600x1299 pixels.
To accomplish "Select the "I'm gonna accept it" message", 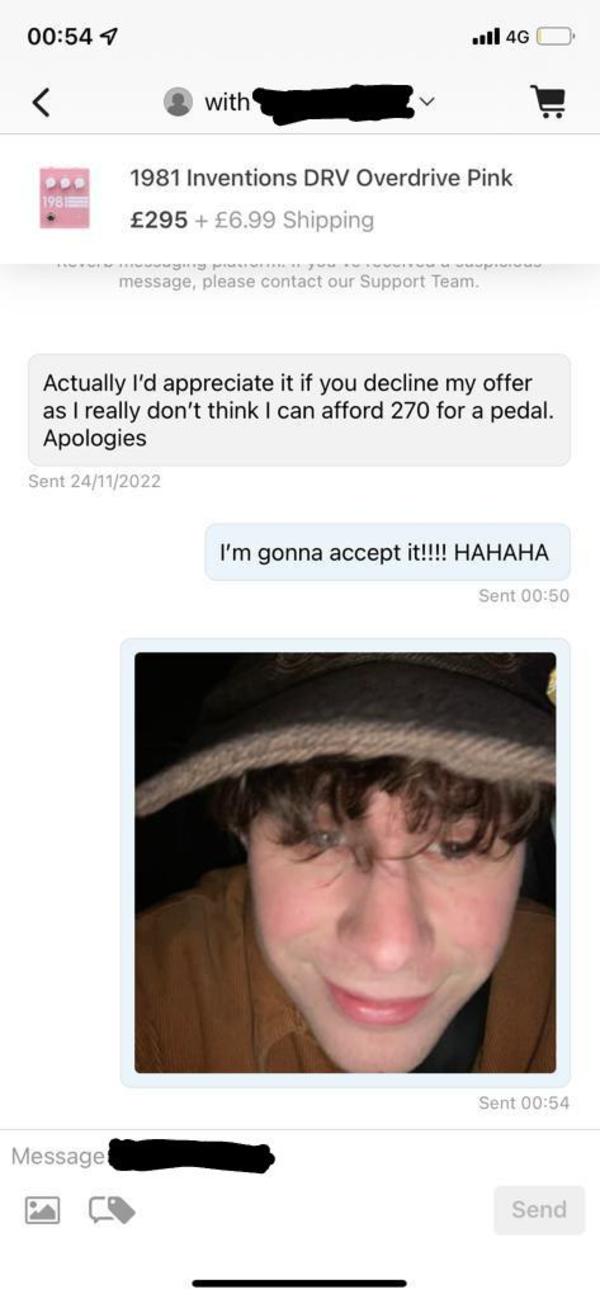I will (x=388, y=552).
